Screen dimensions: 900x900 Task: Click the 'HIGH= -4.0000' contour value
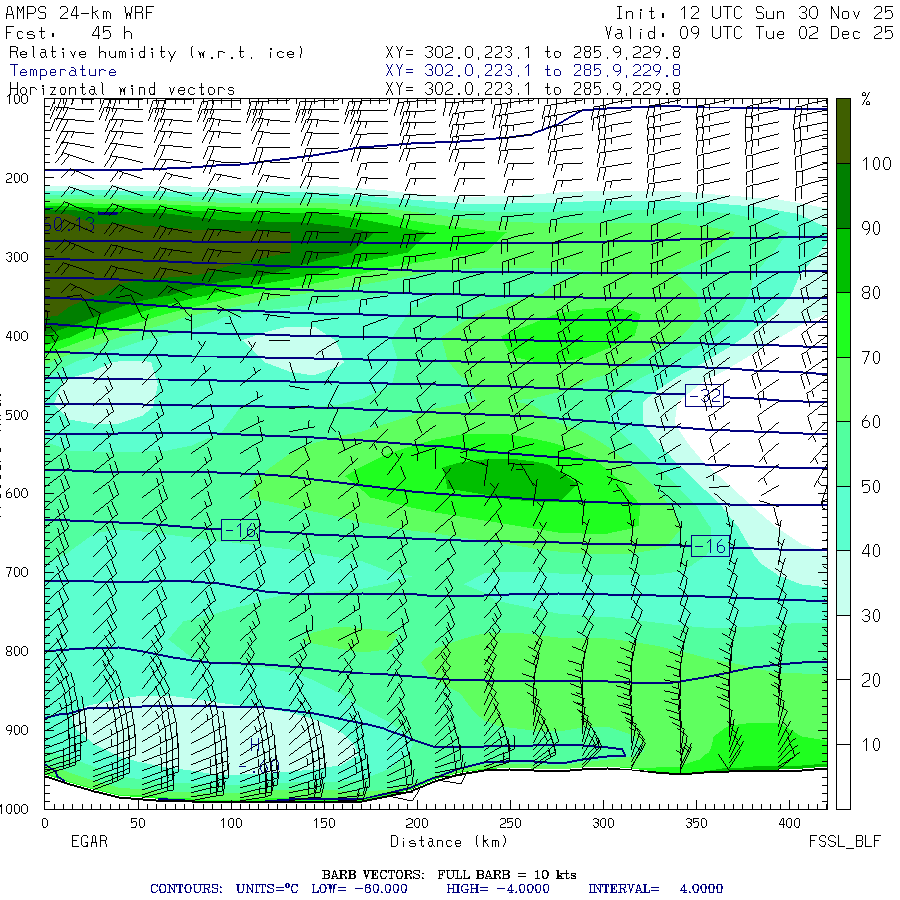pos(498,889)
